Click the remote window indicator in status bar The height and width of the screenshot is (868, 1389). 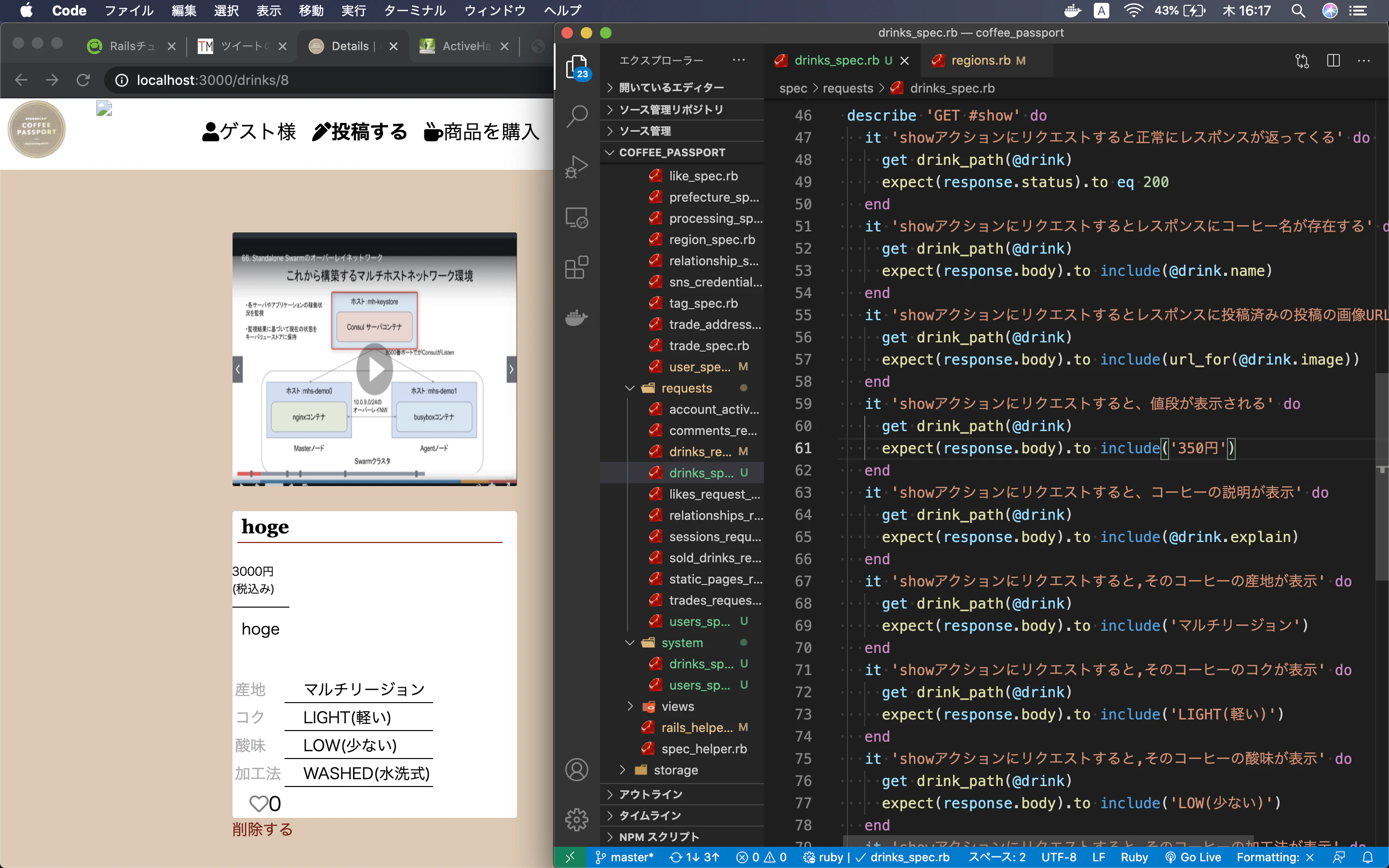[x=570, y=857]
